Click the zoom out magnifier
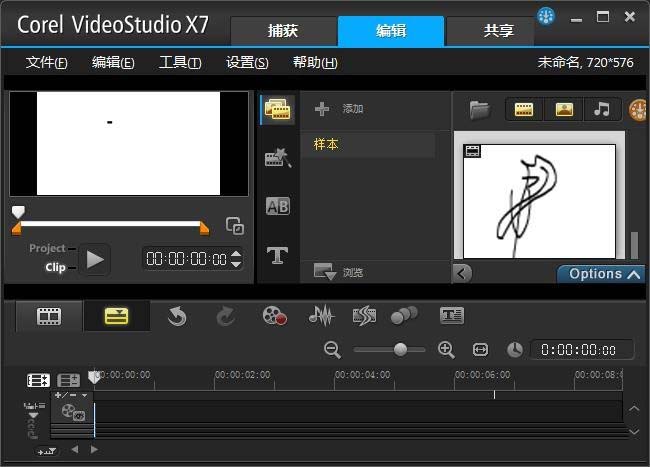 [x=332, y=350]
